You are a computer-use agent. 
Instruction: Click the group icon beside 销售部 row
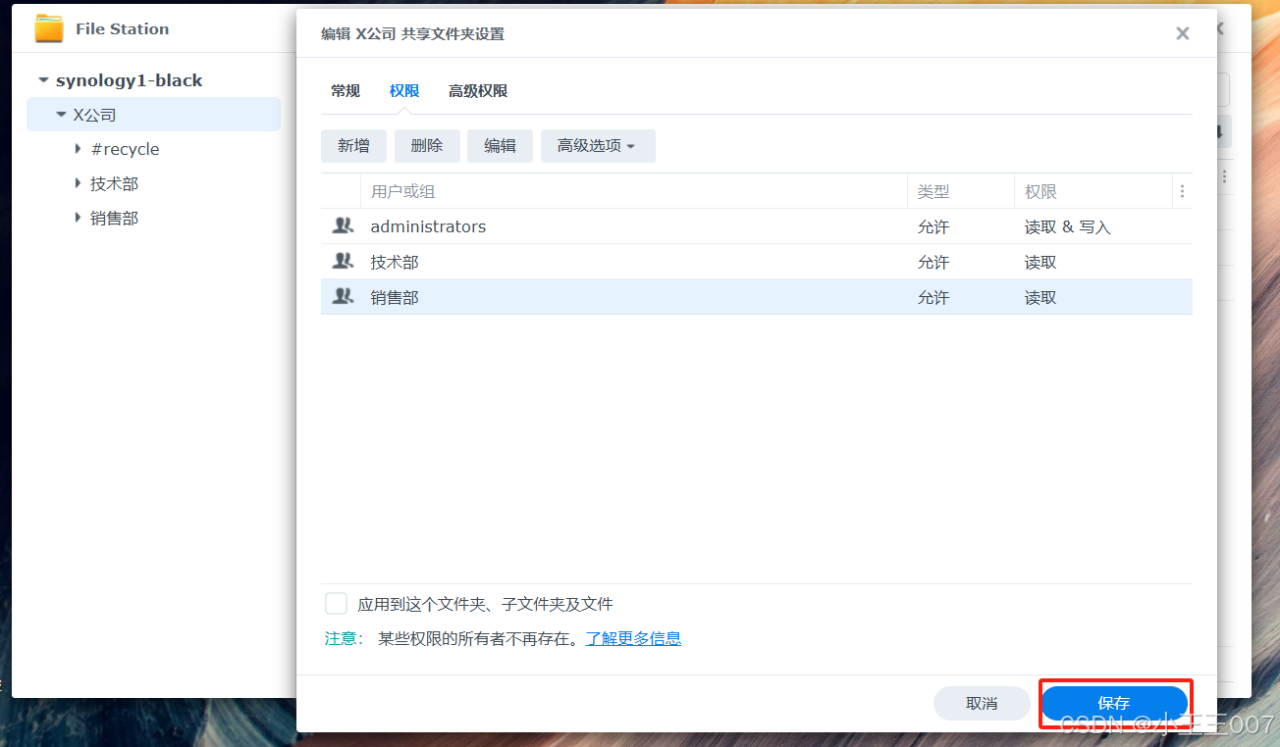point(343,296)
